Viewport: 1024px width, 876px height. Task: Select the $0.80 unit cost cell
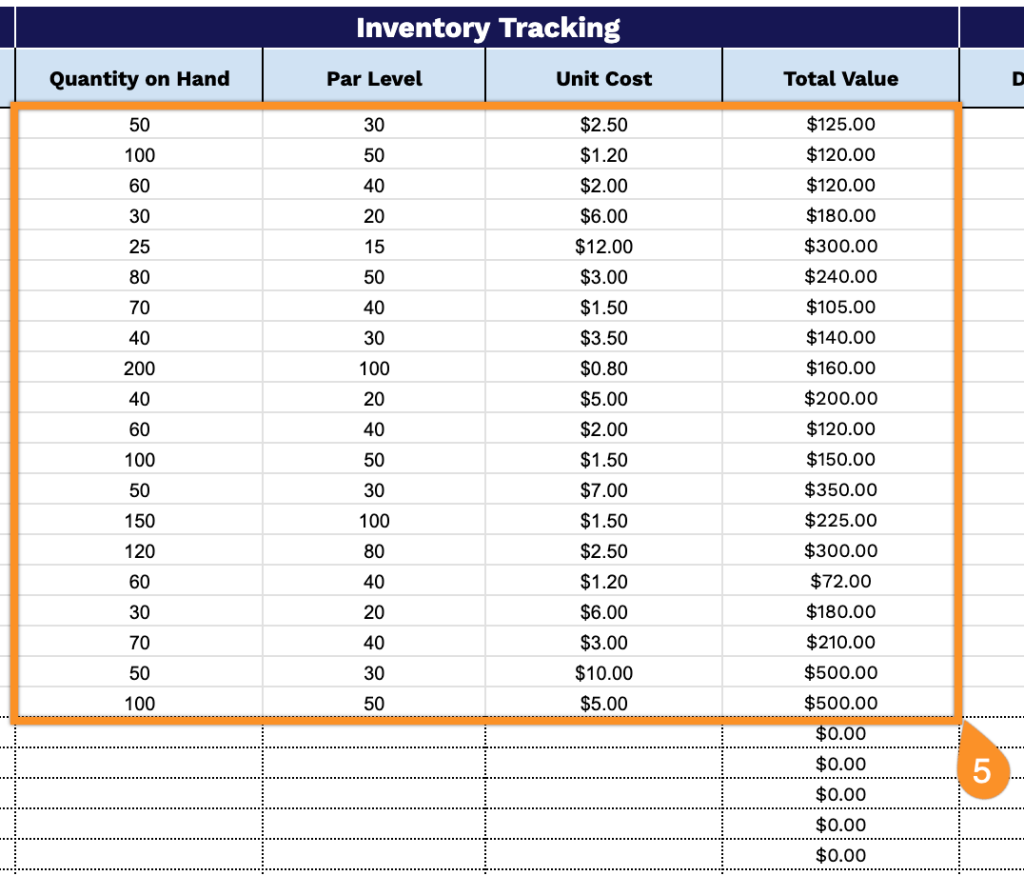(x=604, y=369)
